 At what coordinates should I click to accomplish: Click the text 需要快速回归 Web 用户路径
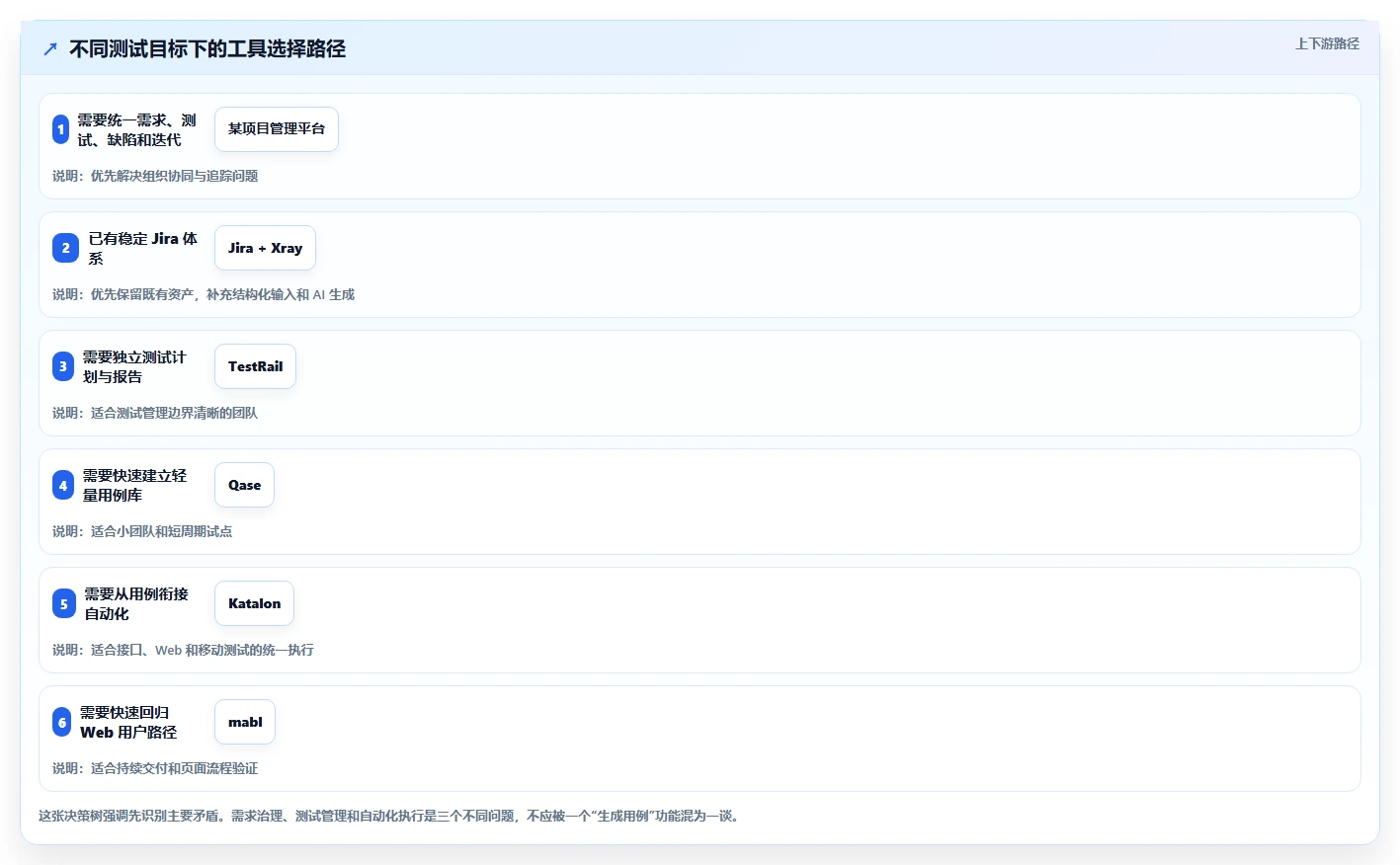(128, 722)
